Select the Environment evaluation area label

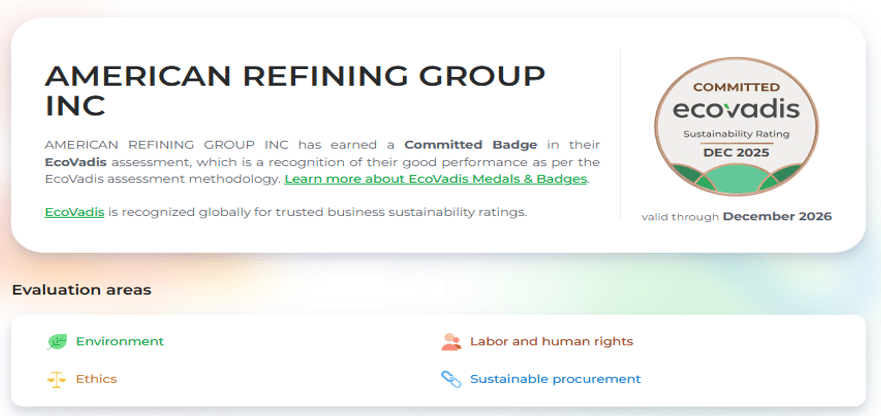pos(120,342)
